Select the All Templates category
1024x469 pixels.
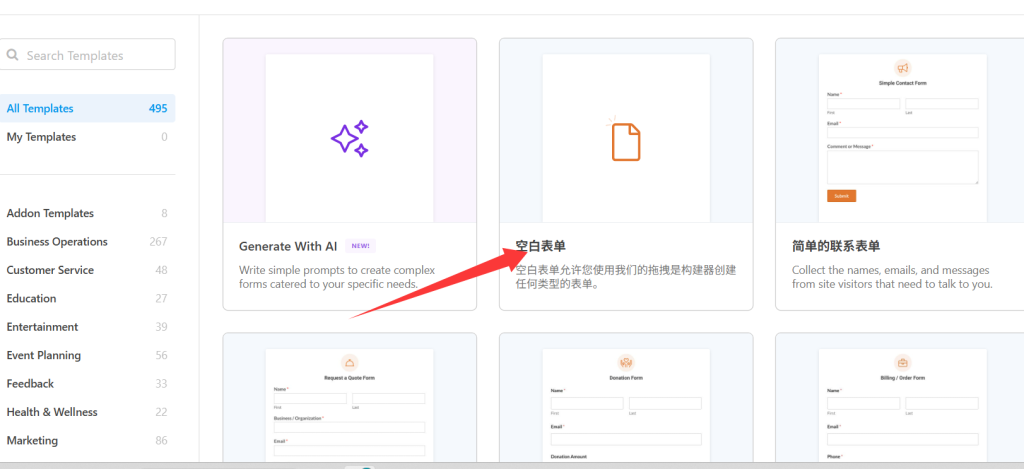(40, 109)
